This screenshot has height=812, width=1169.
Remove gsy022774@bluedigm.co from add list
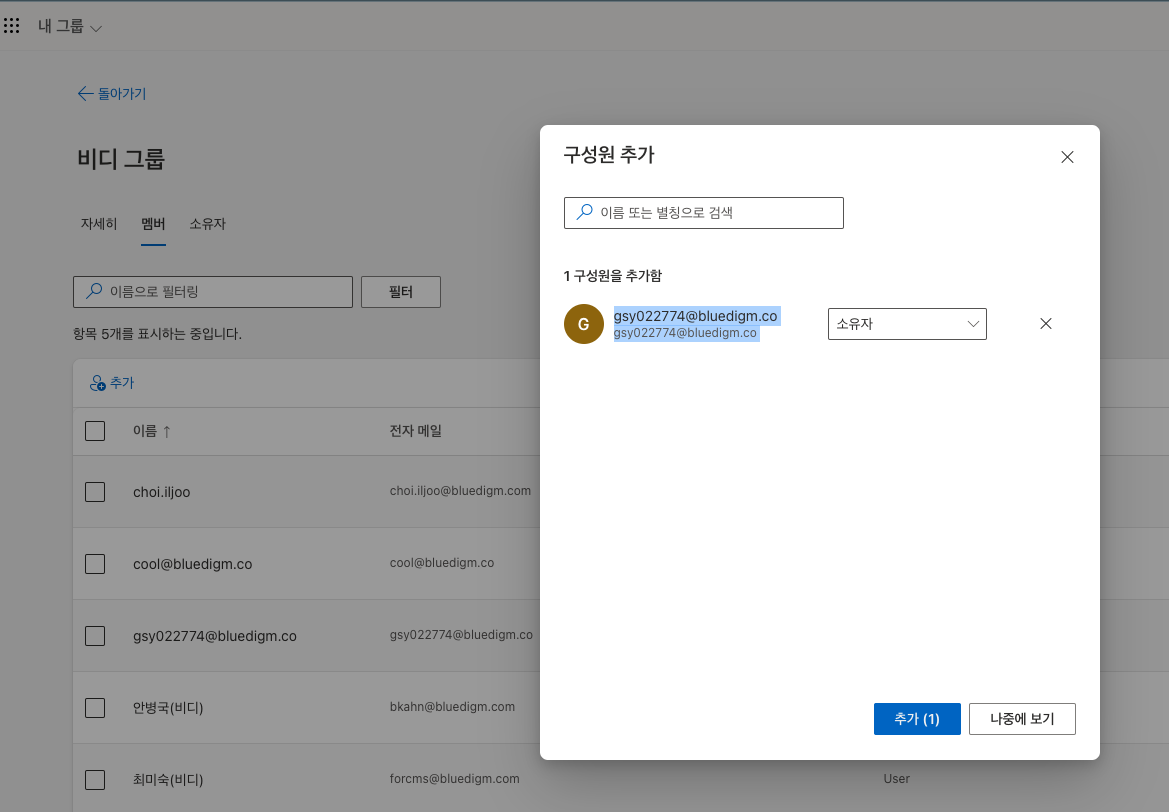click(1046, 324)
